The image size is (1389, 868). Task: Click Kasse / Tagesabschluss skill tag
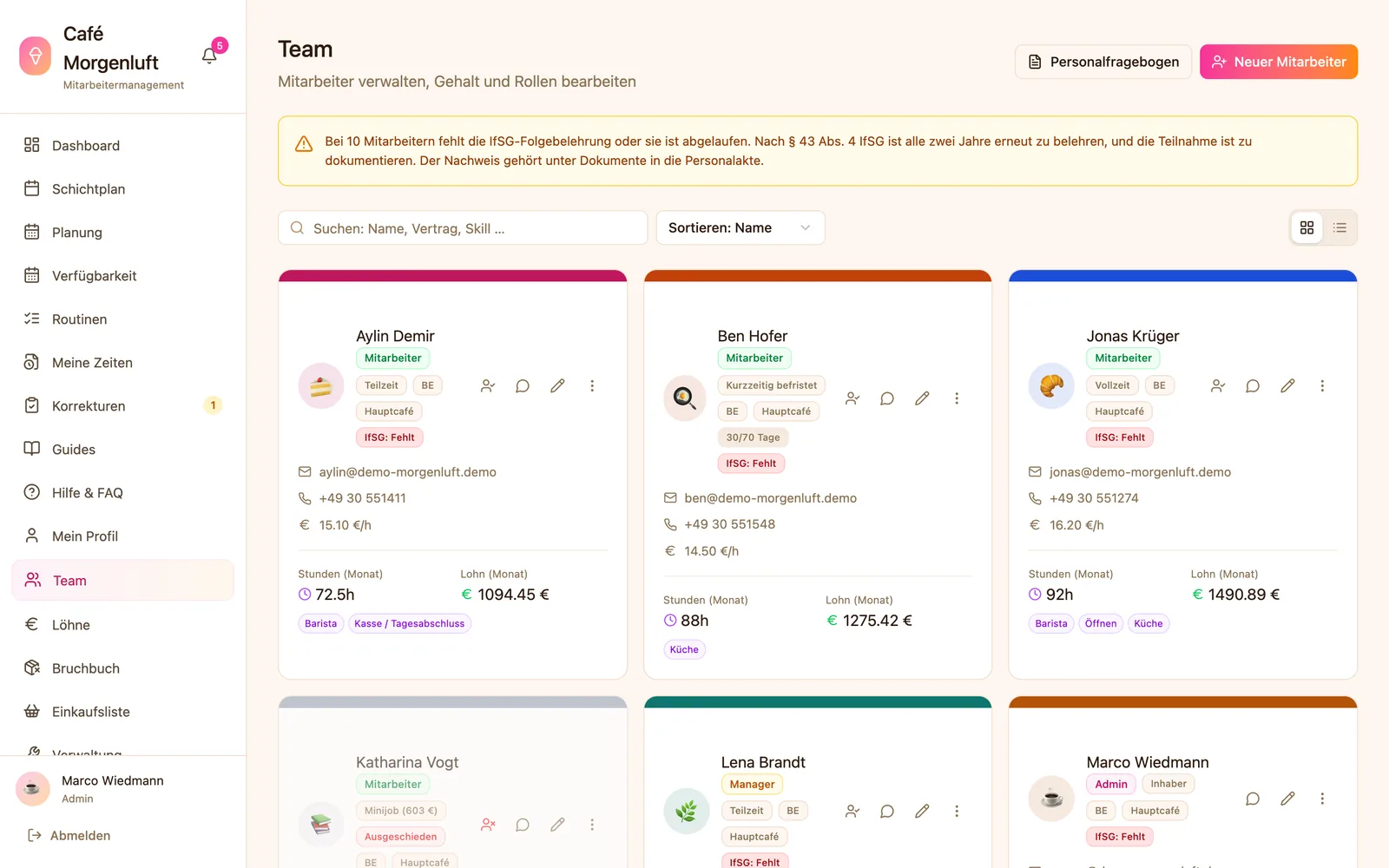(410, 623)
